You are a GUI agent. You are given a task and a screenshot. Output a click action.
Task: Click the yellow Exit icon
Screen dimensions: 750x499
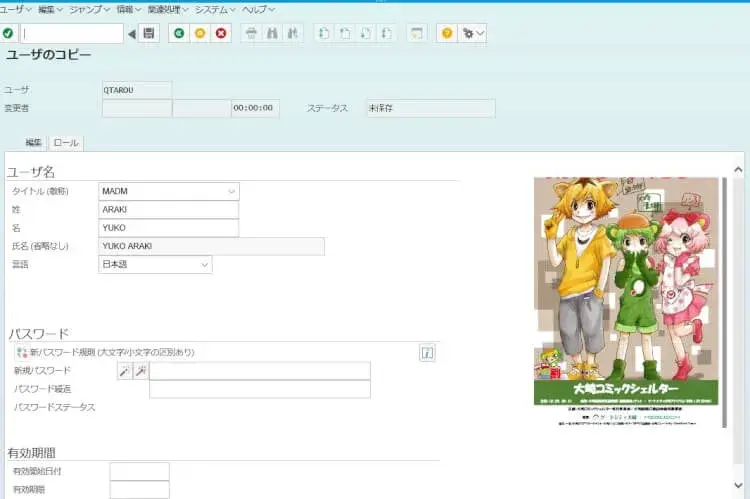pyautogui.click(x=200, y=33)
